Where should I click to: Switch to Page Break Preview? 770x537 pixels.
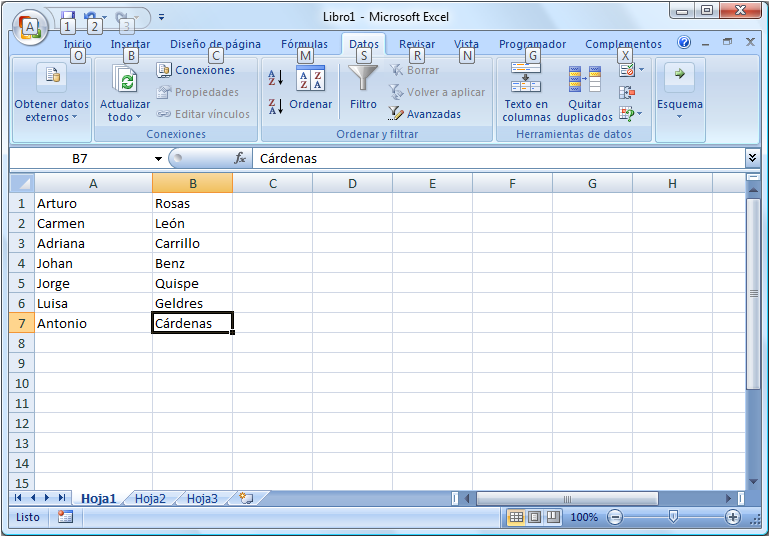[553, 517]
